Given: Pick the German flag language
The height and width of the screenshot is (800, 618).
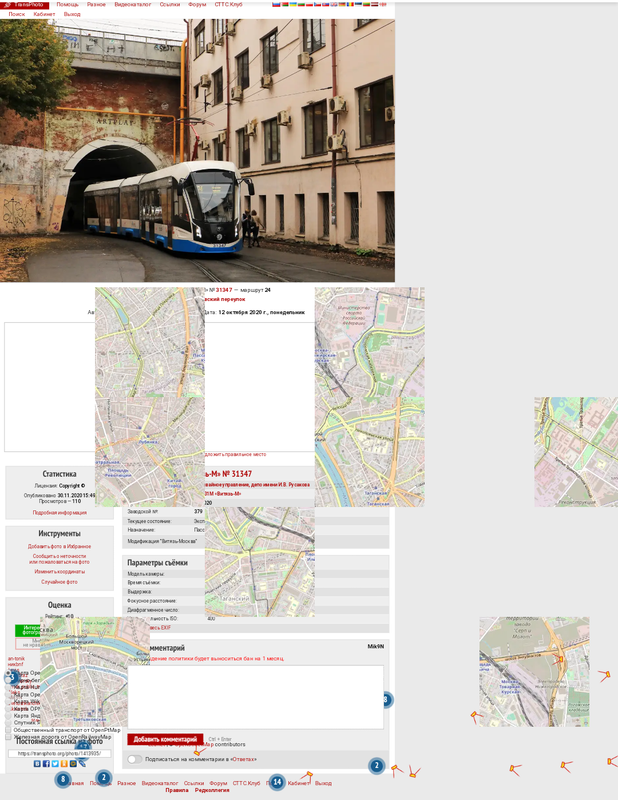Looking at the screenshot, I should pos(342,4).
